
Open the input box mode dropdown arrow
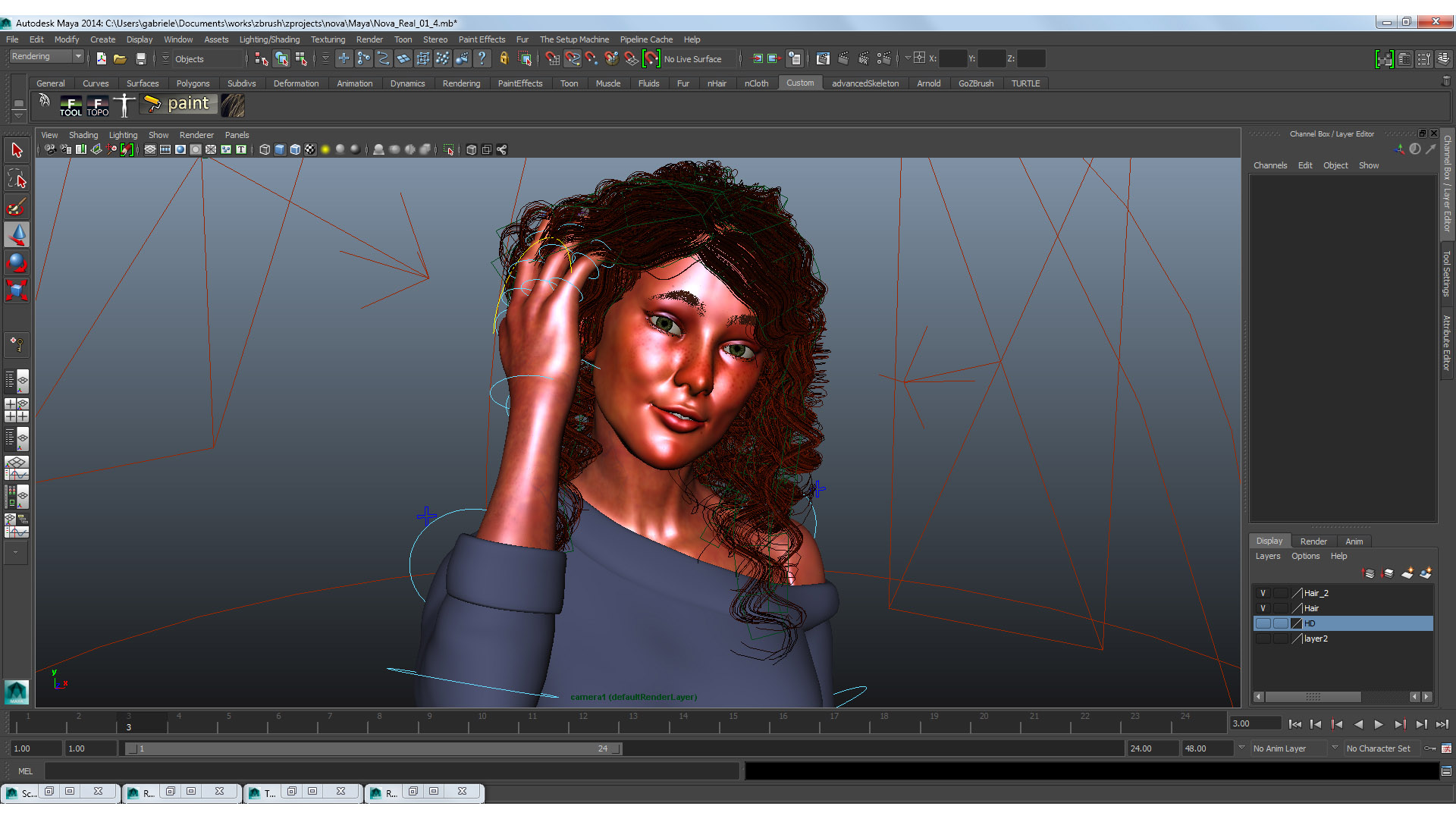tap(908, 58)
